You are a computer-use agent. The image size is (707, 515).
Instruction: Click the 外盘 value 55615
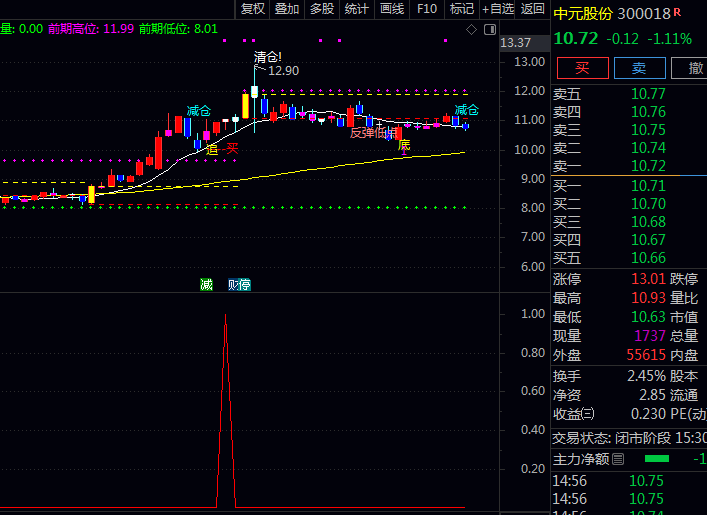(646, 355)
